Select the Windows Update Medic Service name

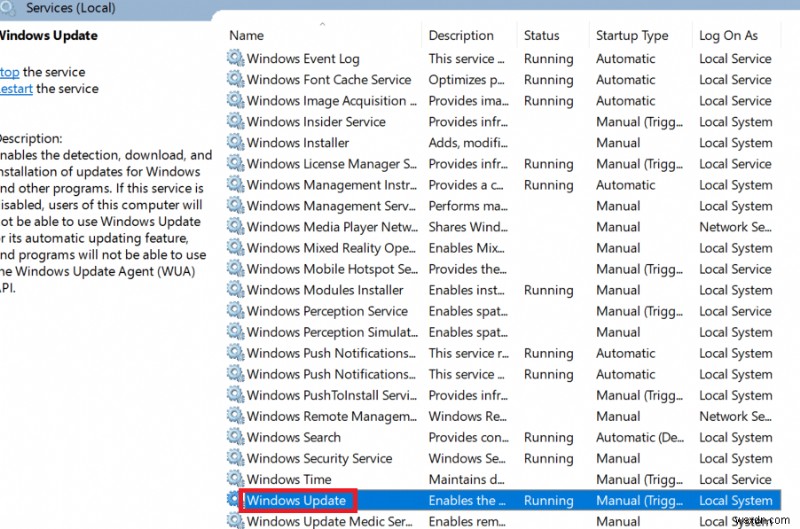[330, 521]
